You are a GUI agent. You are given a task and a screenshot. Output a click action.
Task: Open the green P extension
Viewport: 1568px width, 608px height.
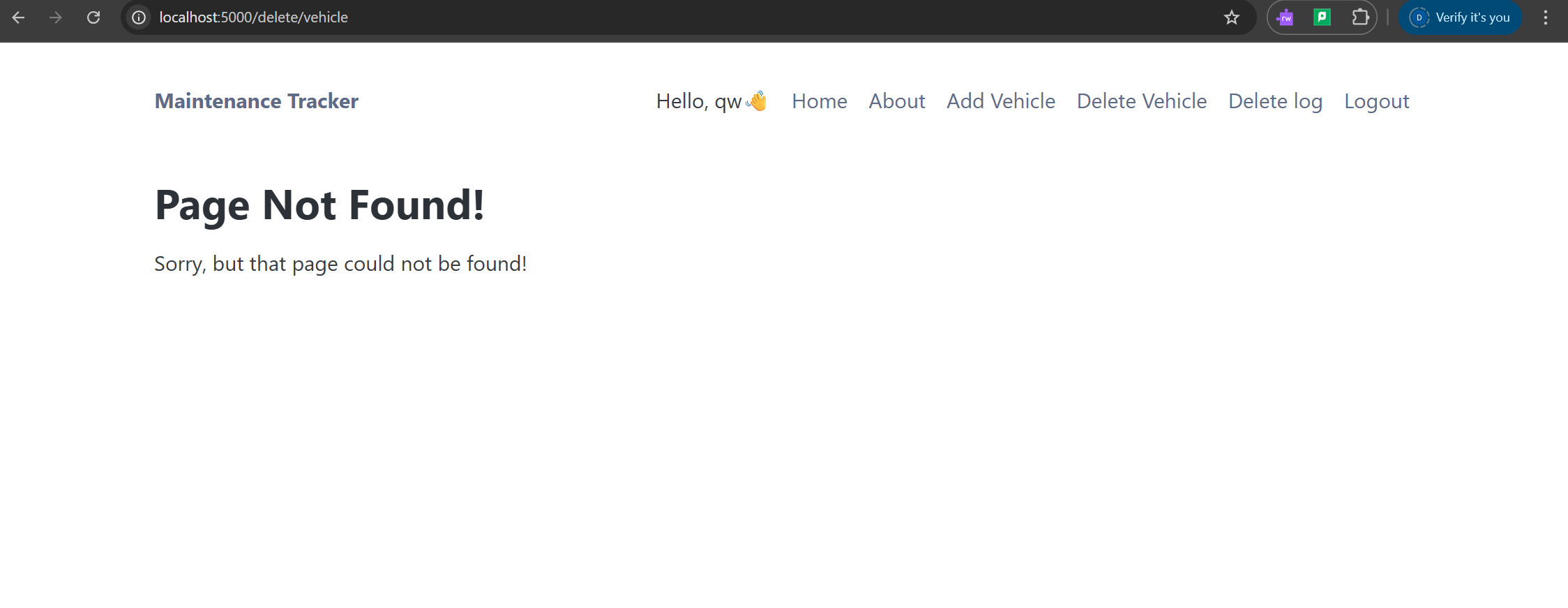[x=1322, y=17]
